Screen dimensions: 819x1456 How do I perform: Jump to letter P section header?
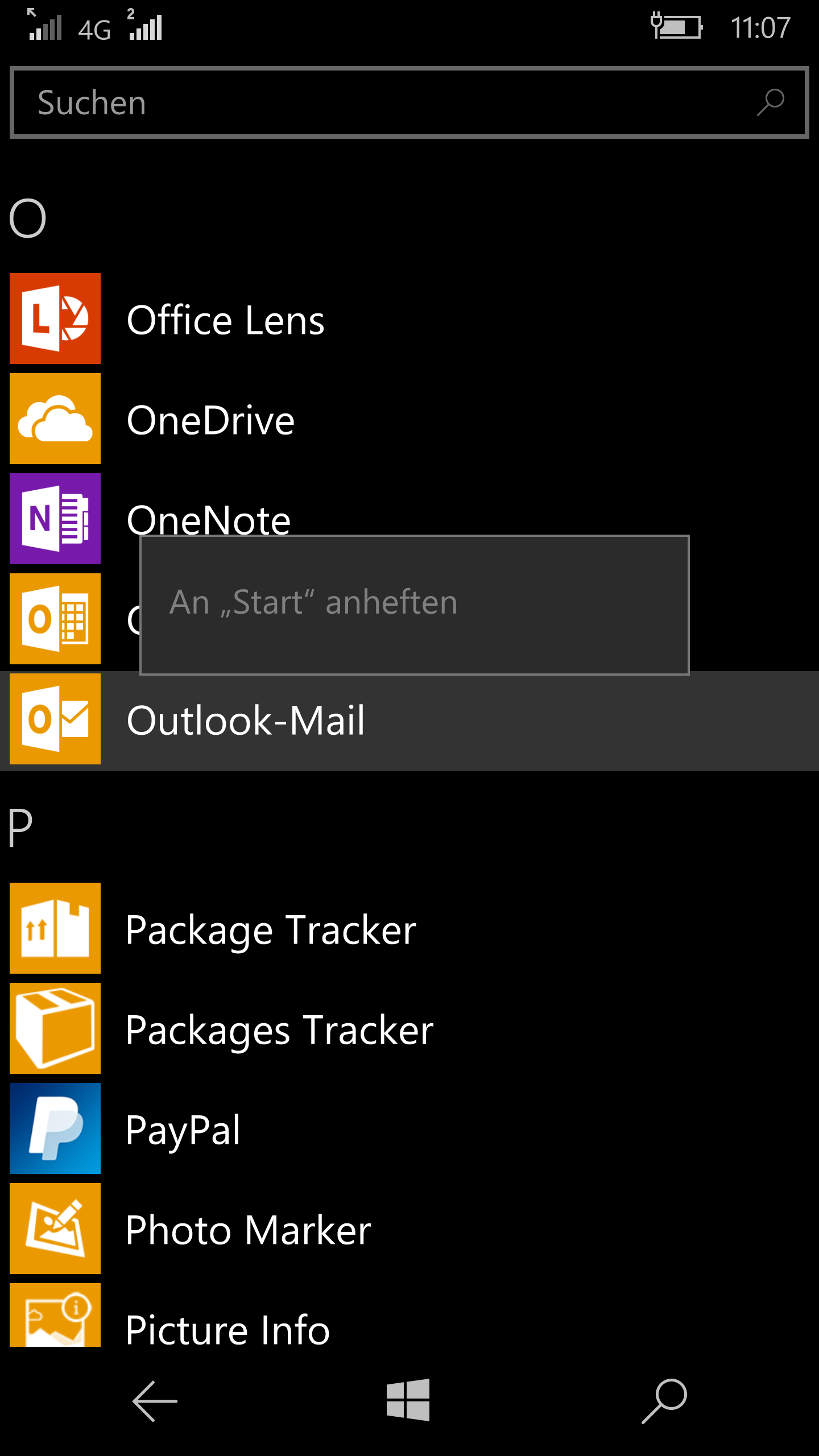[x=20, y=828]
